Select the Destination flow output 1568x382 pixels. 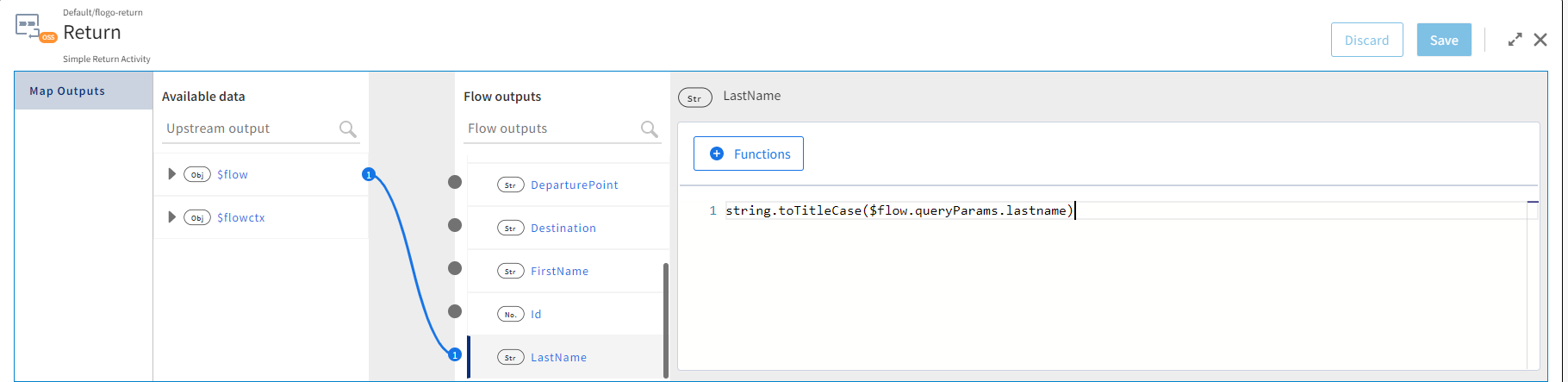(563, 228)
